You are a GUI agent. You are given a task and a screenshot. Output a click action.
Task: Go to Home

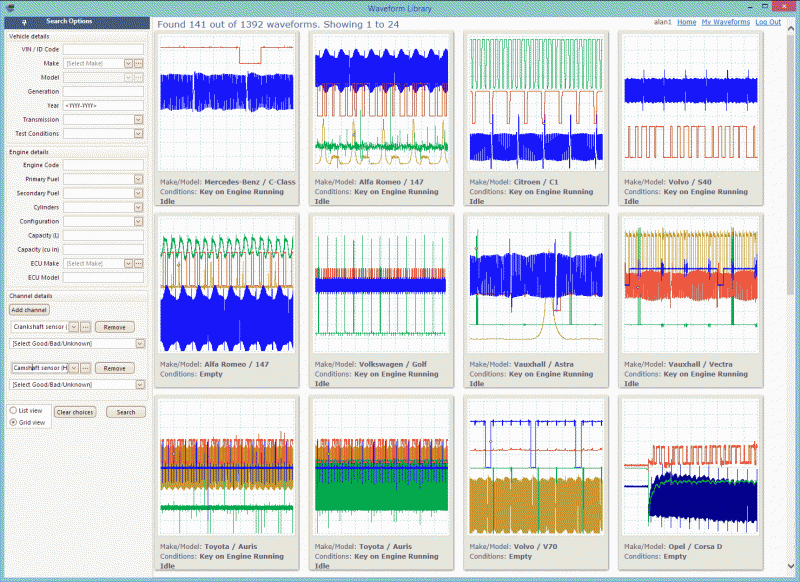coord(687,22)
